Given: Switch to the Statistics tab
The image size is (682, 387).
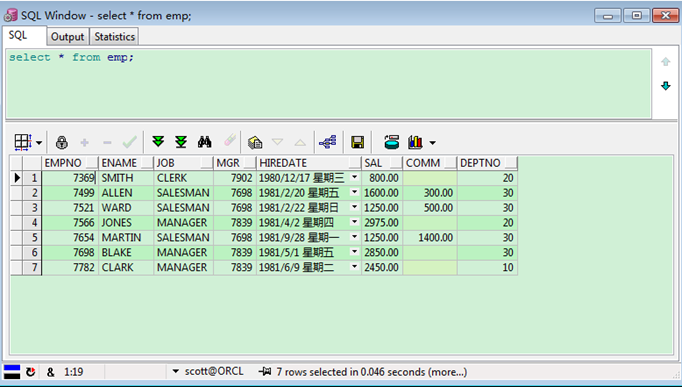Looking at the screenshot, I should point(115,37).
